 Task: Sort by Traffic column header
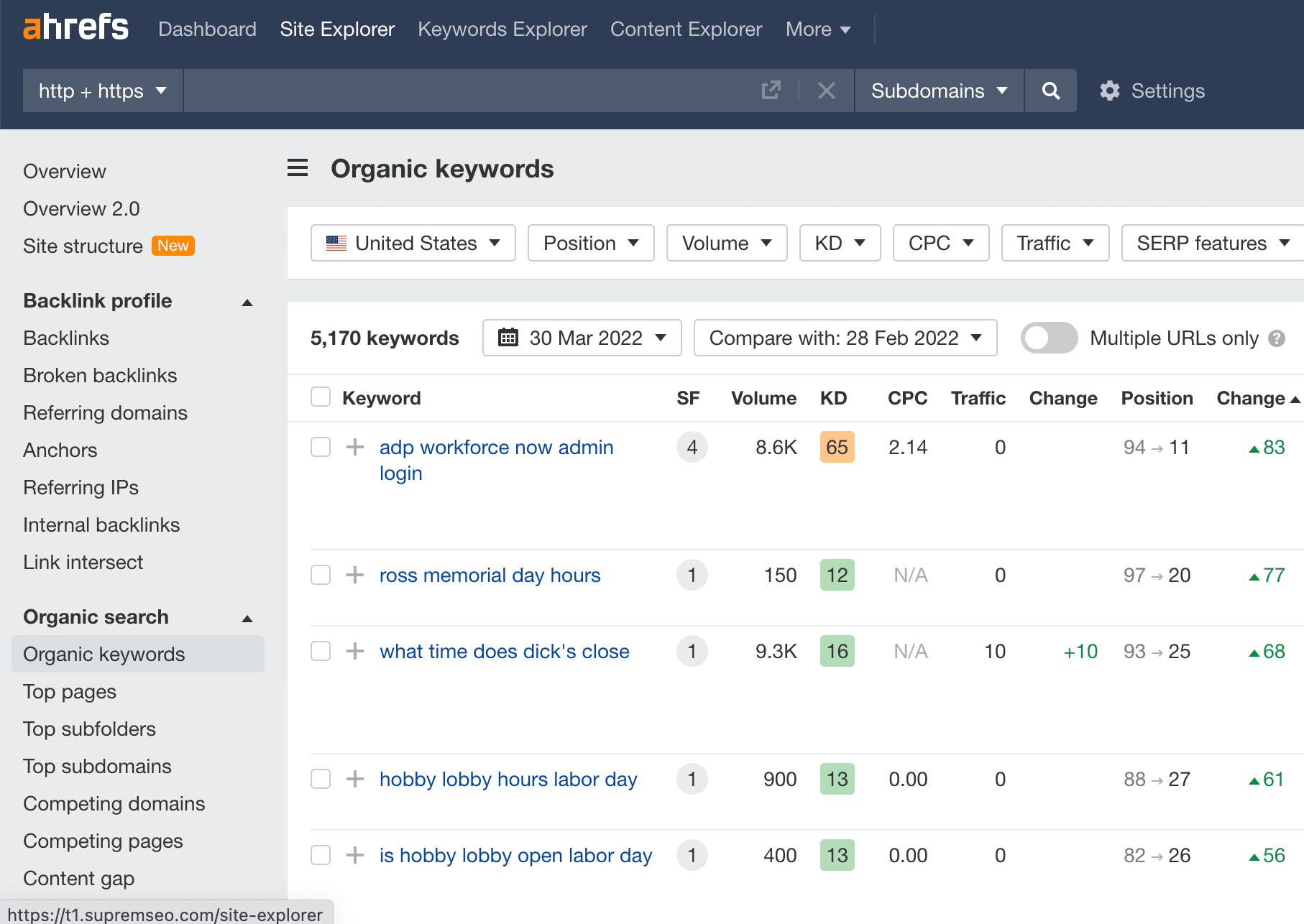[978, 398]
